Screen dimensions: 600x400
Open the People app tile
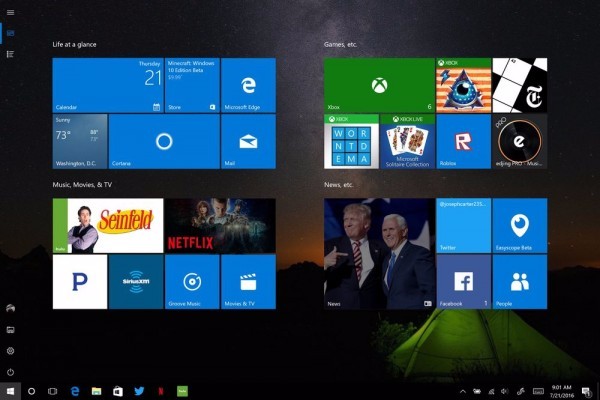[520, 282]
